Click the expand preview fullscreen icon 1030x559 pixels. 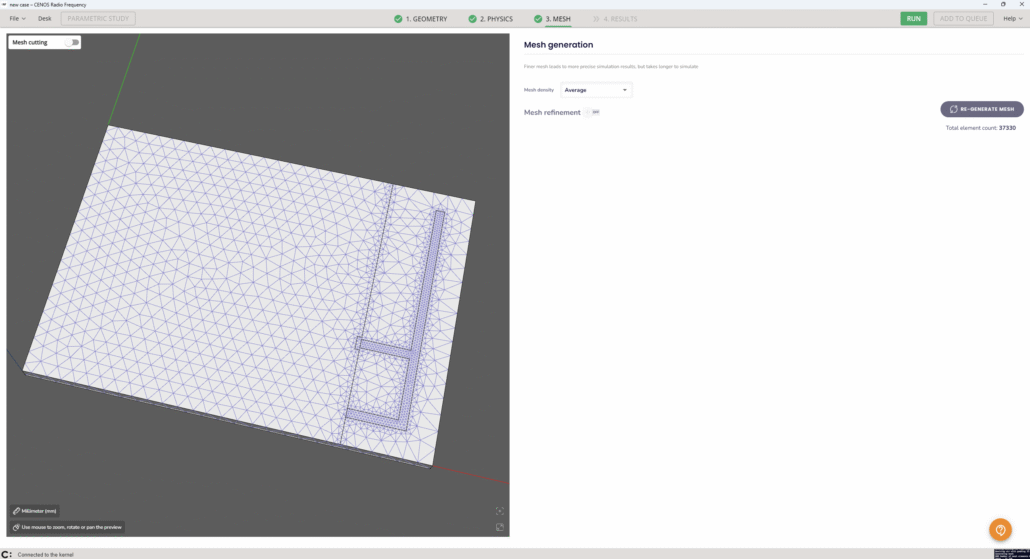(x=500, y=527)
